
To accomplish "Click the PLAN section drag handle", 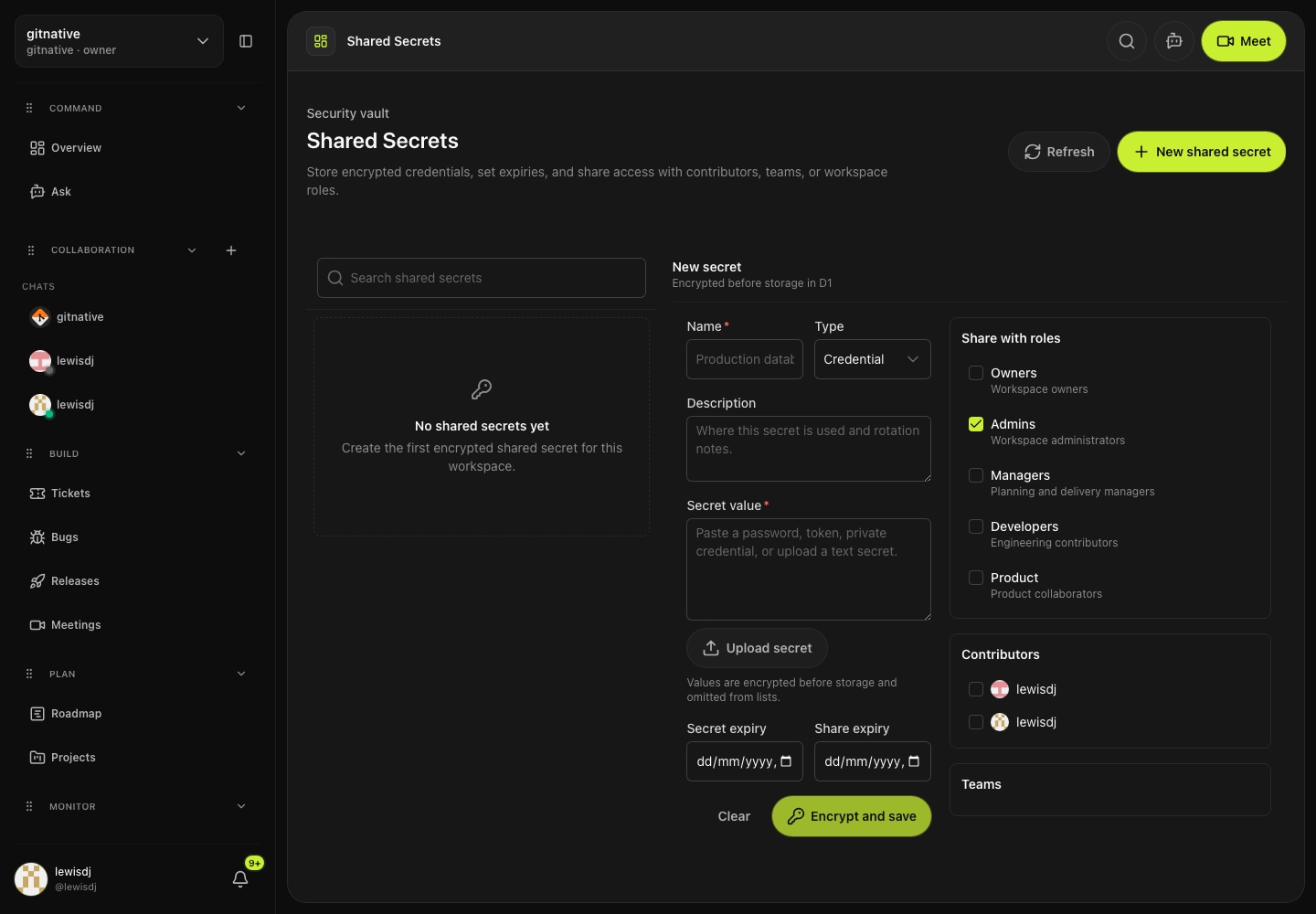I will coord(29,674).
